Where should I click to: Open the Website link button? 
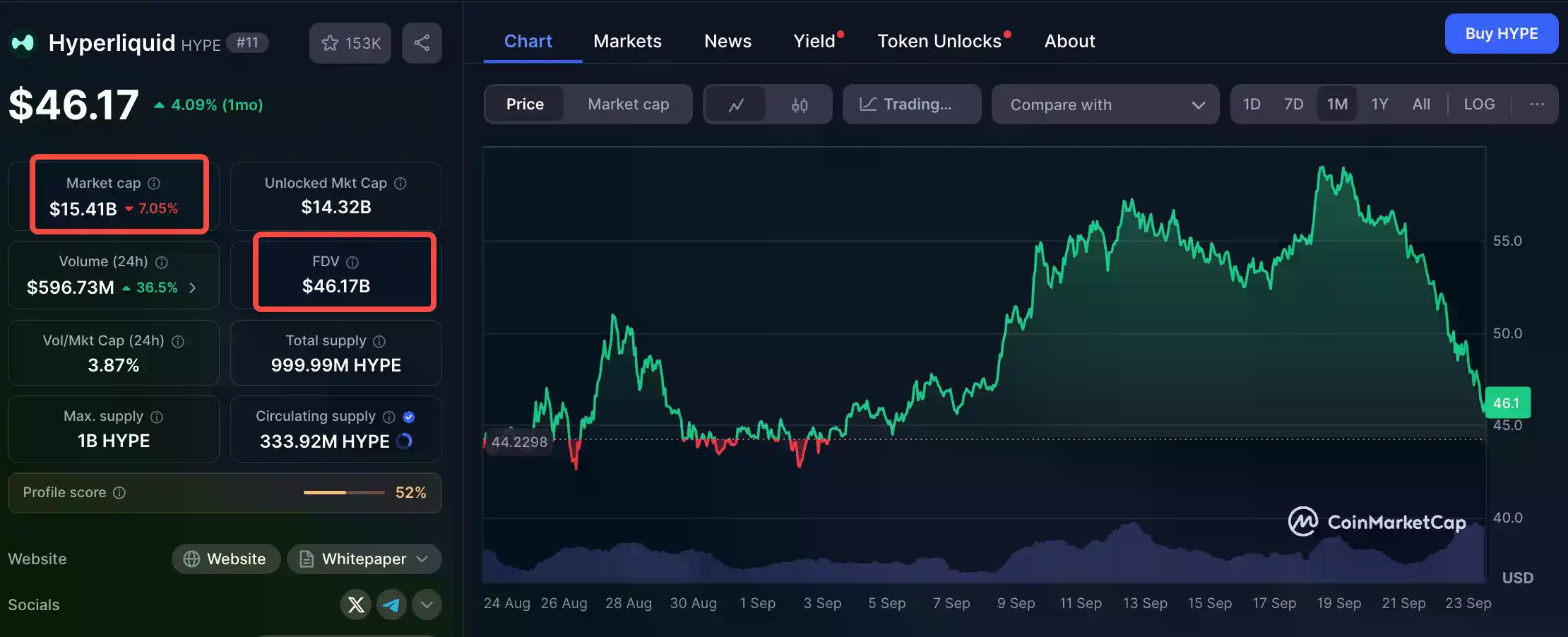coord(225,559)
